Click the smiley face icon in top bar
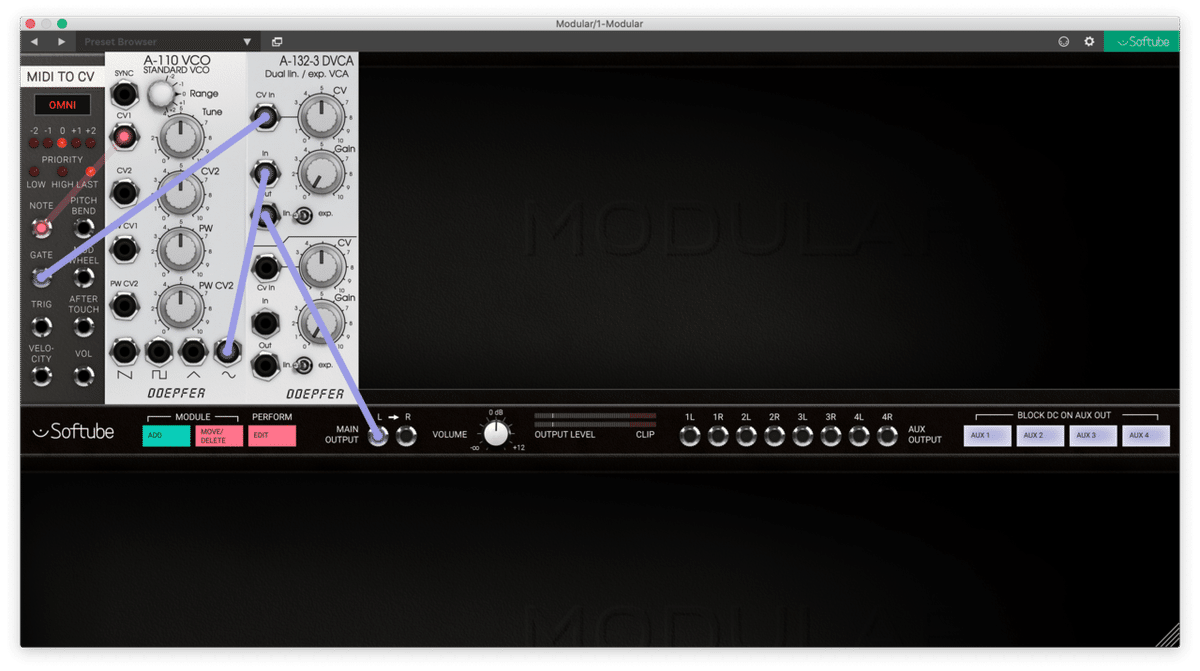1200x671 pixels. point(1064,42)
